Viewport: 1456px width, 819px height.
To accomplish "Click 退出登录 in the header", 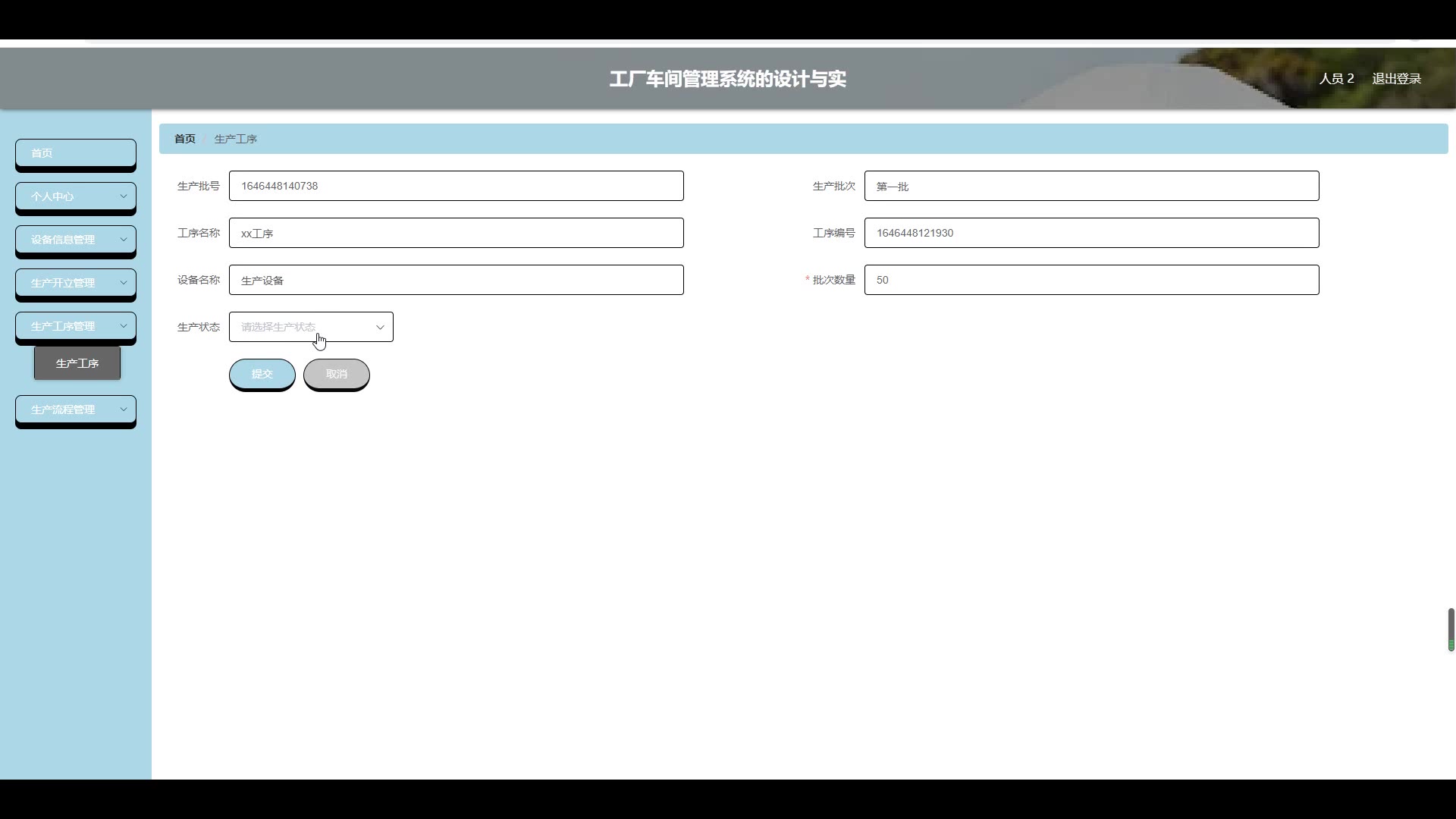I will (1396, 79).
